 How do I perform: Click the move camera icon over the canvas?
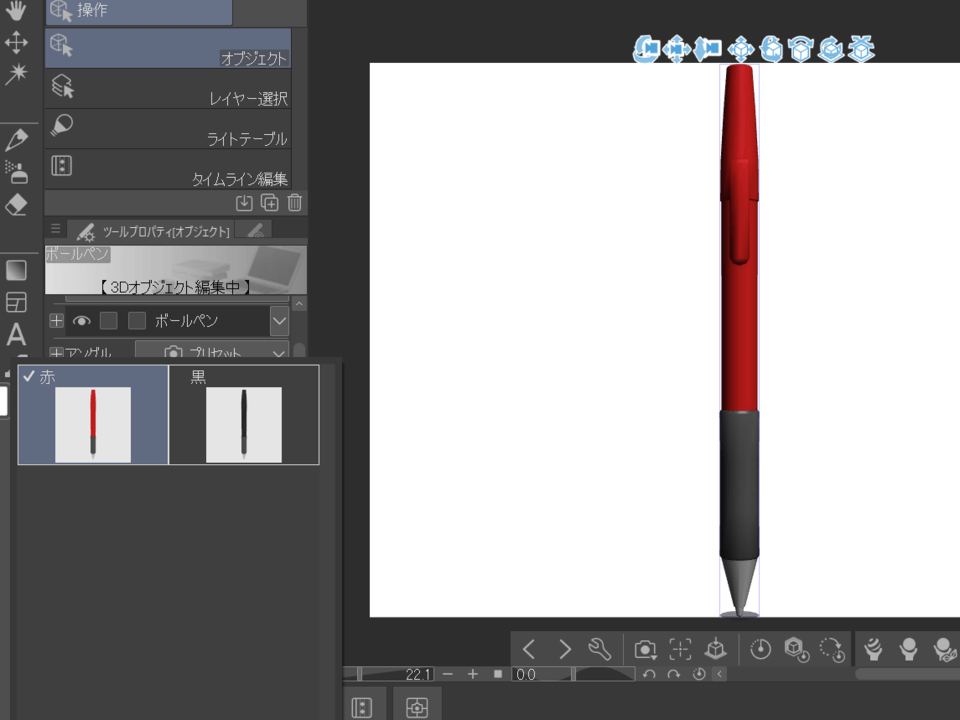click(x=676, y=50)
